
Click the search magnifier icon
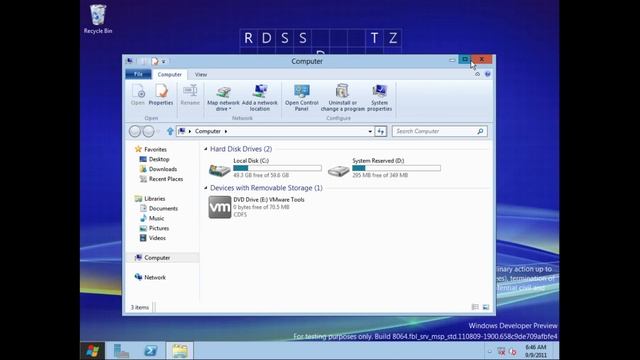[480, 131]
